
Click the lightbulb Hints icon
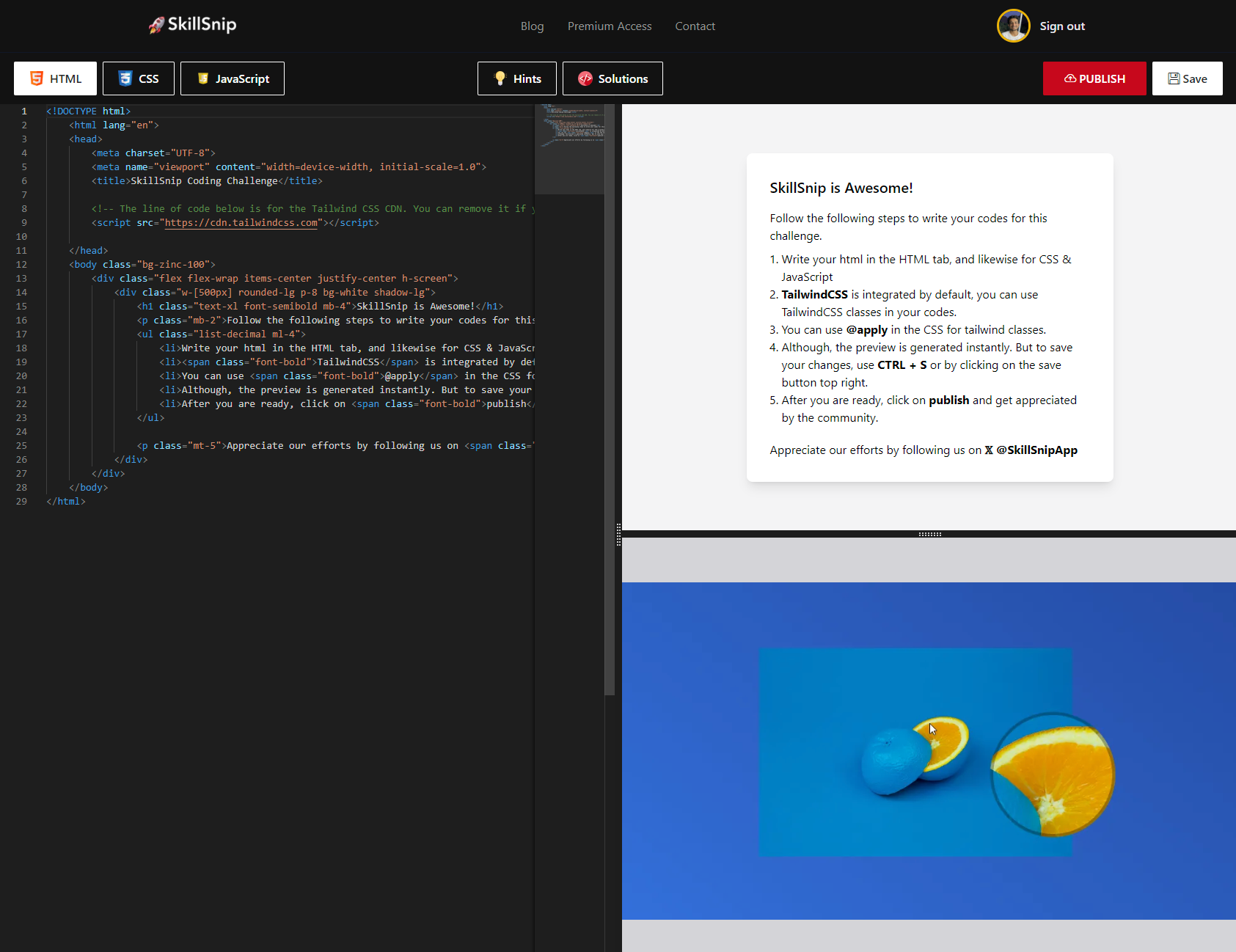pos(500,78)
